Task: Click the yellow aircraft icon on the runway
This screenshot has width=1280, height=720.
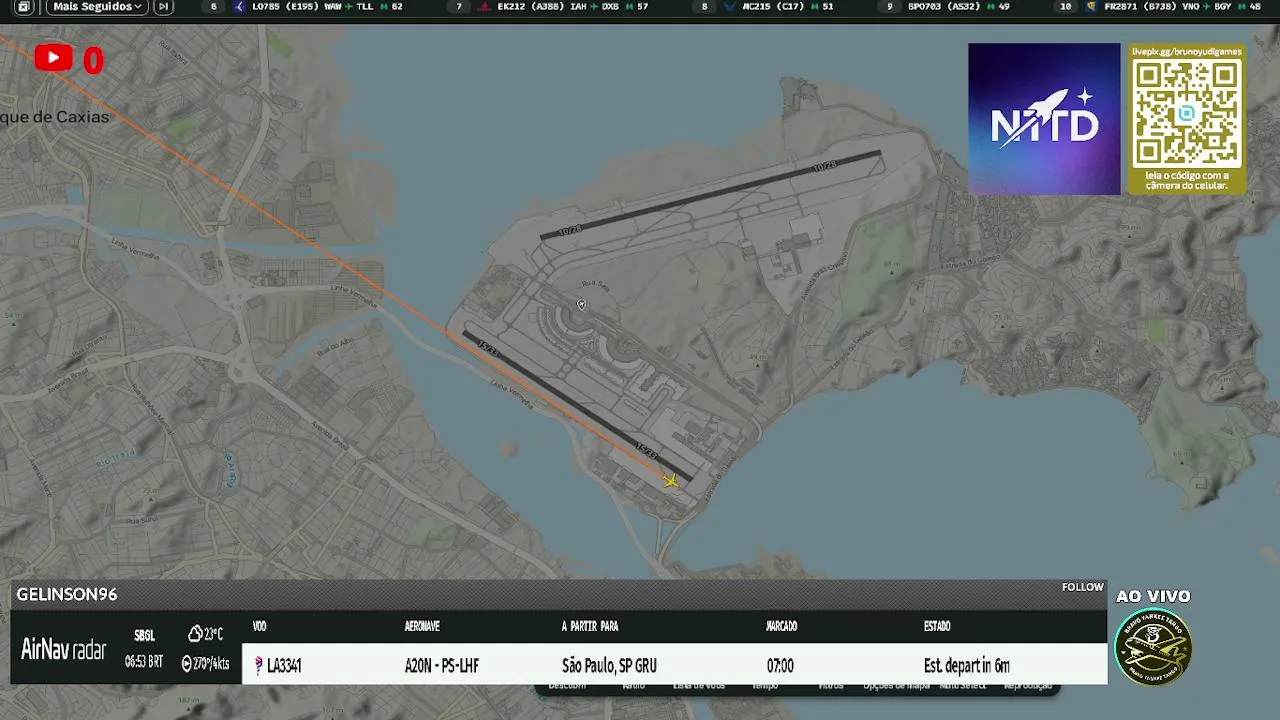Action: 671,481
